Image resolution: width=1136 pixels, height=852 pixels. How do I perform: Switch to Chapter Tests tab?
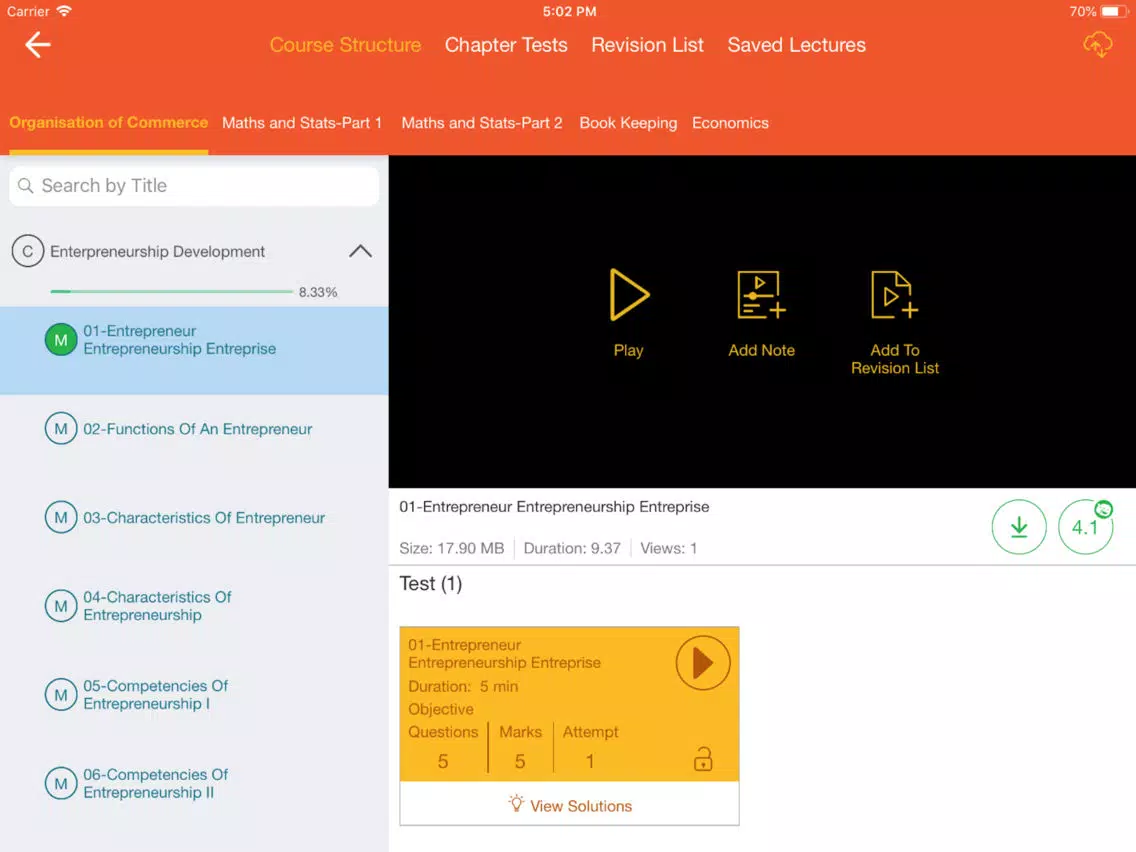click(506, 45)
